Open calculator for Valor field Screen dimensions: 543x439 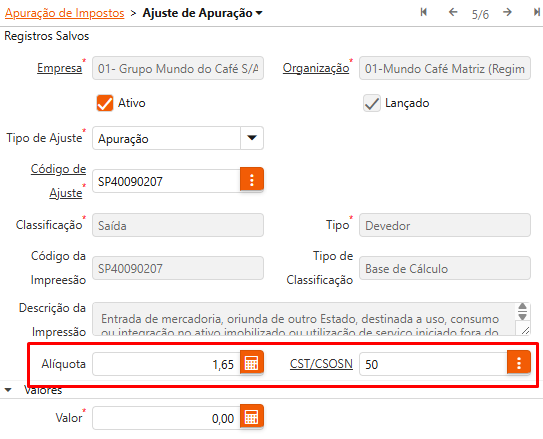point(252,416)
